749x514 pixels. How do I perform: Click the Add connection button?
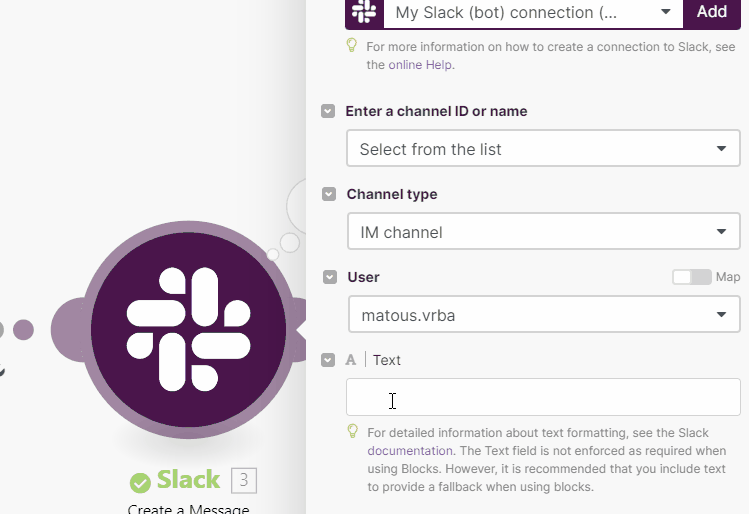[x=712, y=12]
